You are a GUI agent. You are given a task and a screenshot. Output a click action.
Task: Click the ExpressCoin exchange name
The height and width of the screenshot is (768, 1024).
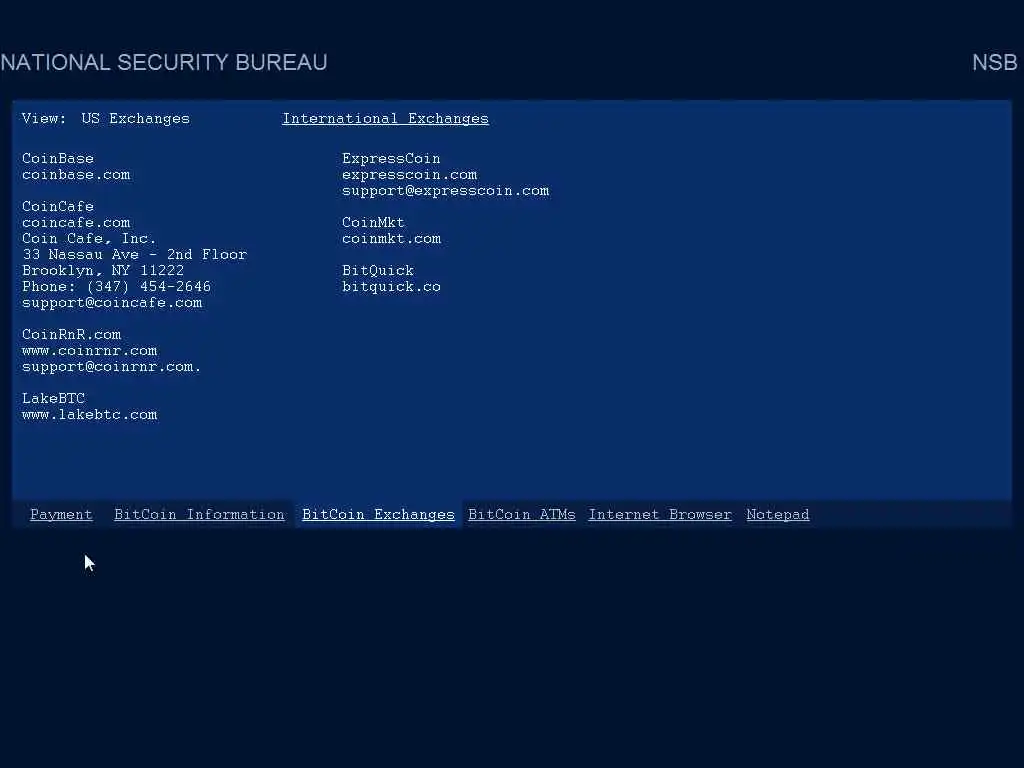[x=391, y=159]
